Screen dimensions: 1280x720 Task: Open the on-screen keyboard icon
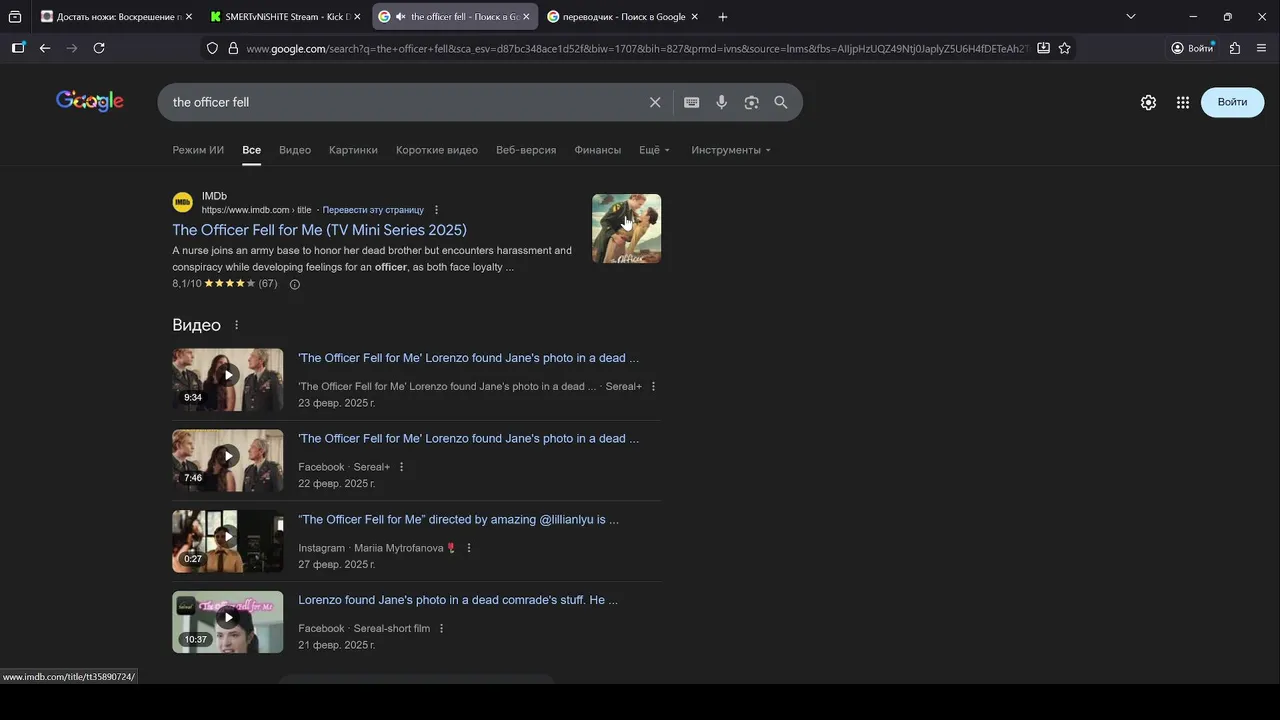[x=691, y=102]
